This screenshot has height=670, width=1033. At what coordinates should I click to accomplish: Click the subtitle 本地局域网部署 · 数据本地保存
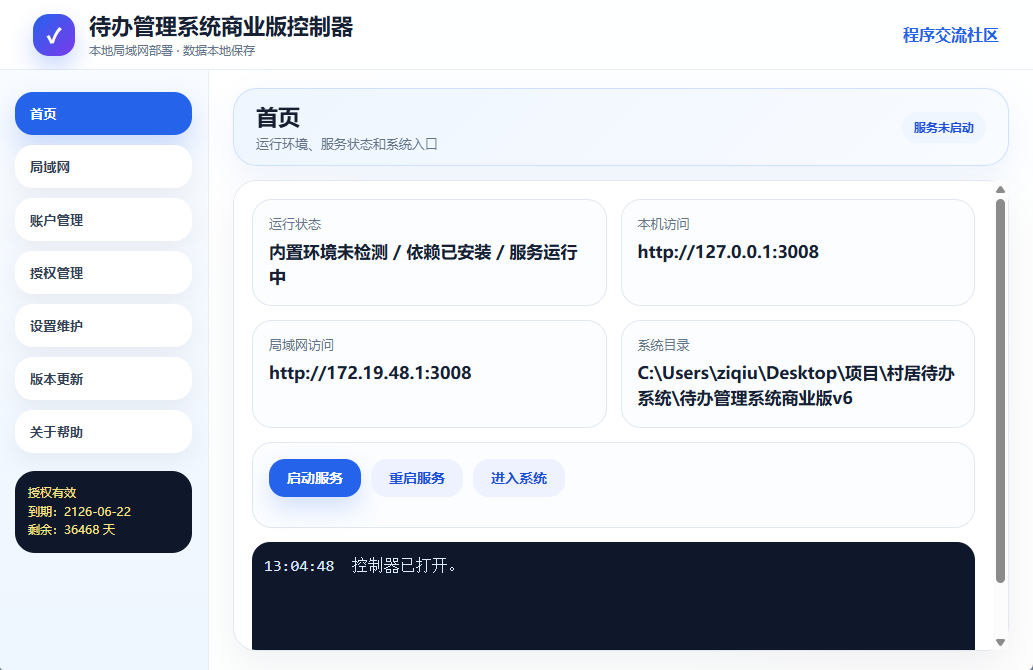(172, 51)
